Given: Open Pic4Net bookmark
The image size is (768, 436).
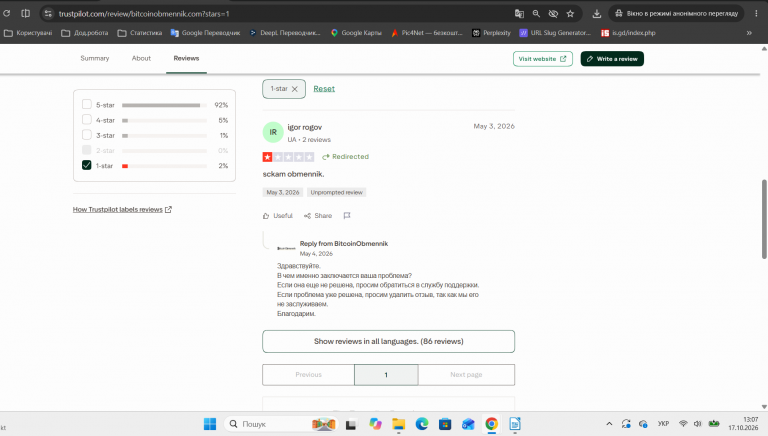Looking at the screenshot, I should [426, 33].
